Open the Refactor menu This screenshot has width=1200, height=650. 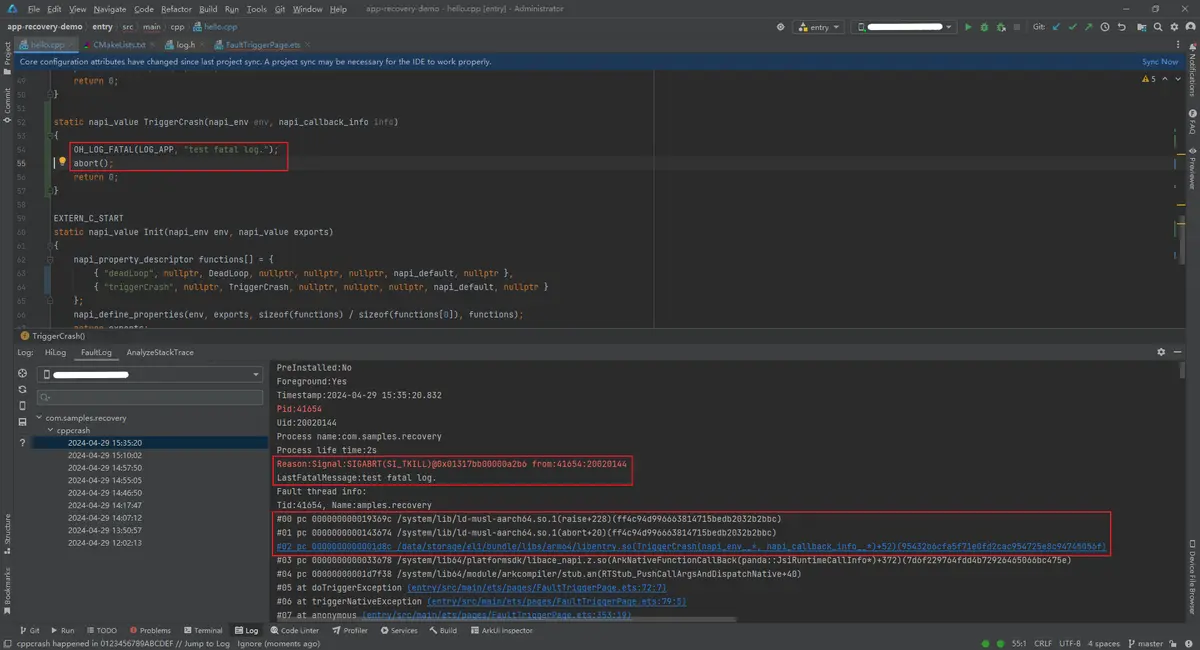(176, 9)
